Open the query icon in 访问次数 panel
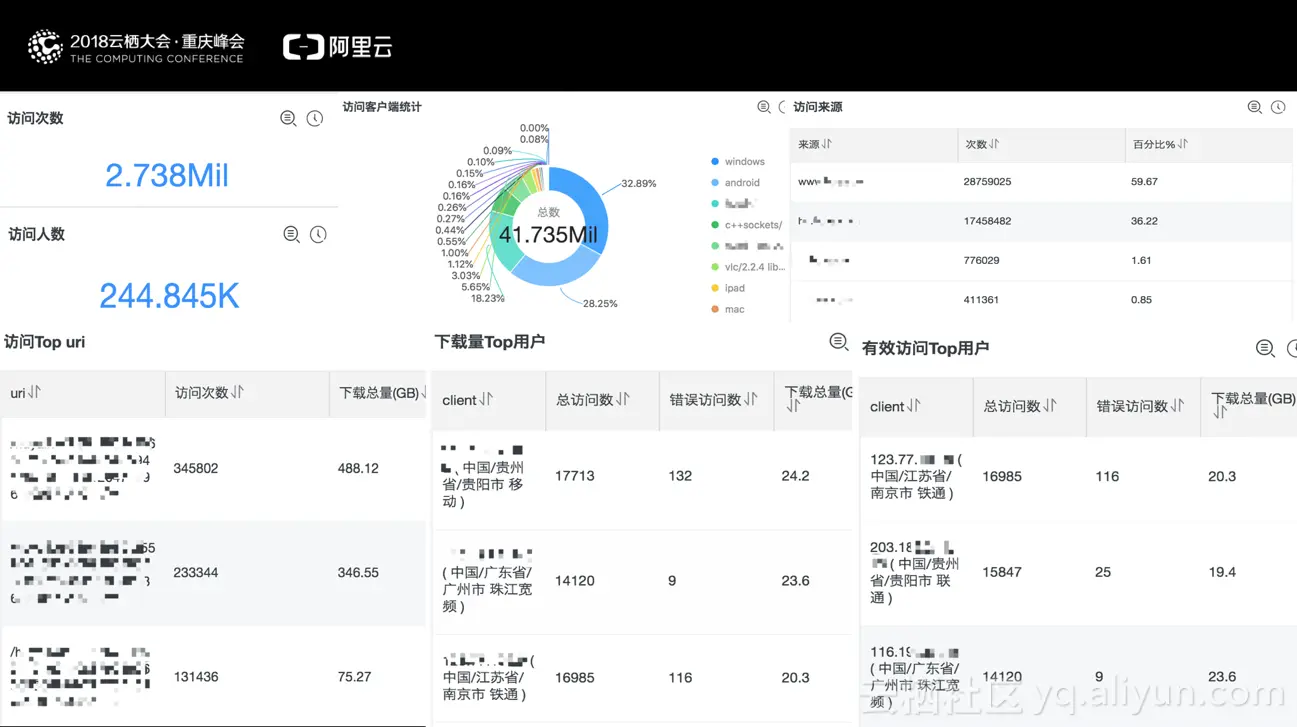 coord(288,118)
